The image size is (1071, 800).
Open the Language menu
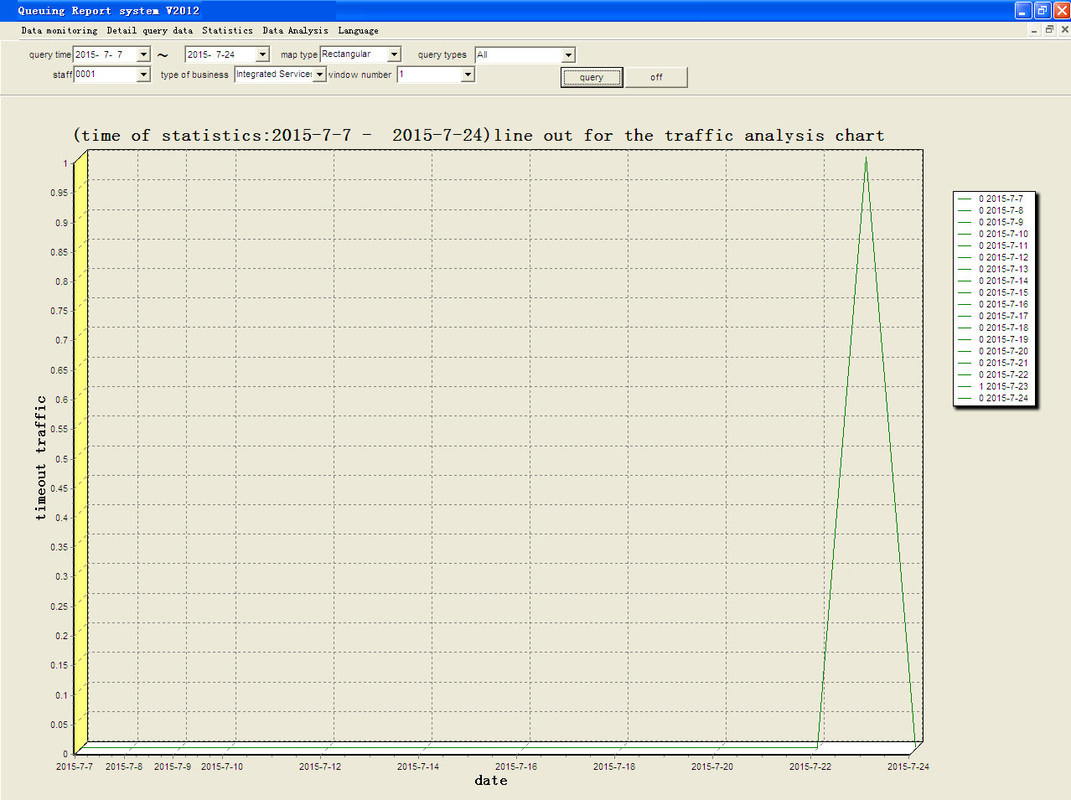pos(358,31)
